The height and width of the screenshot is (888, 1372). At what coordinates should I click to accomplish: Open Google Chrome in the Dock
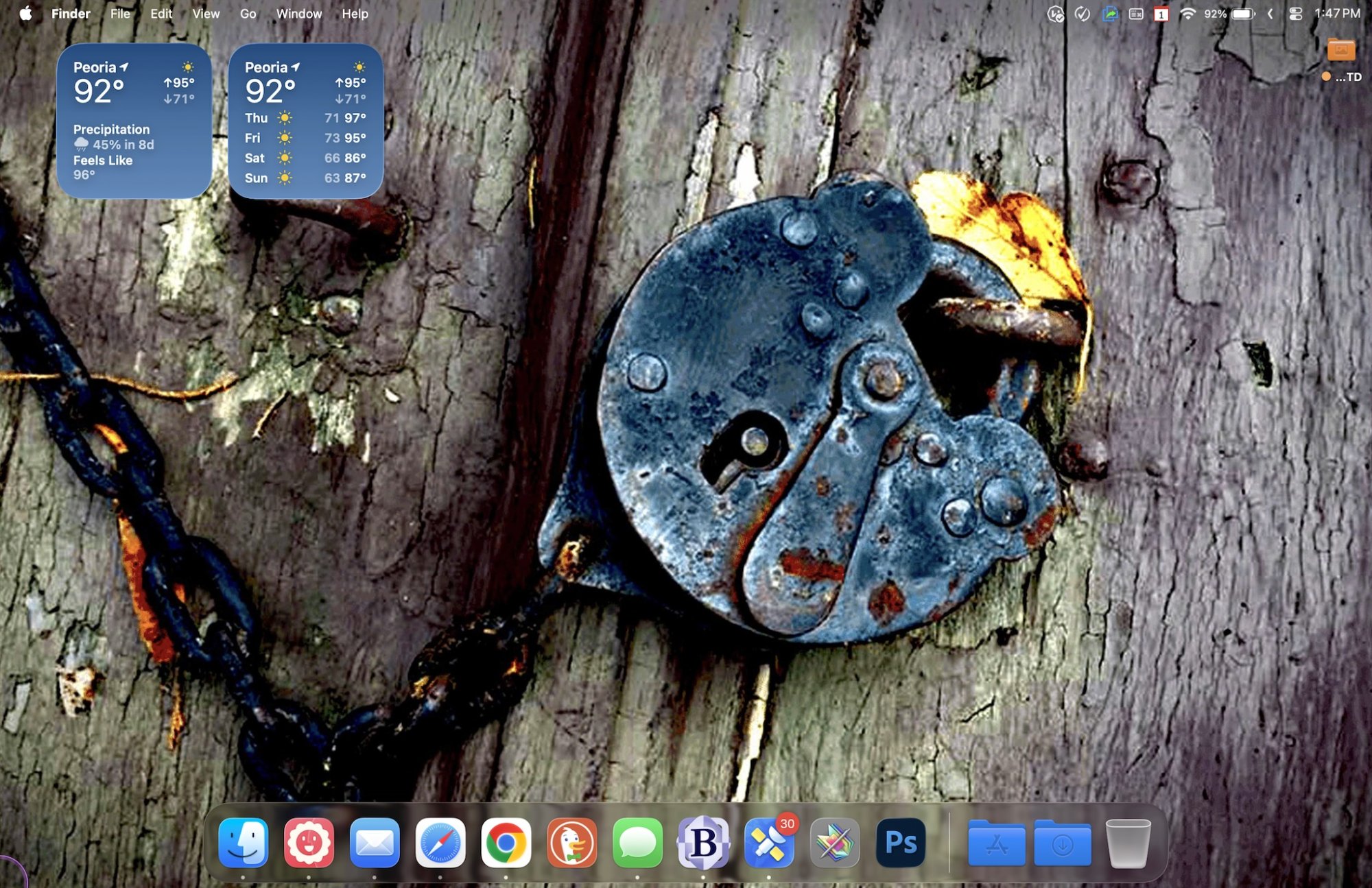506,842
